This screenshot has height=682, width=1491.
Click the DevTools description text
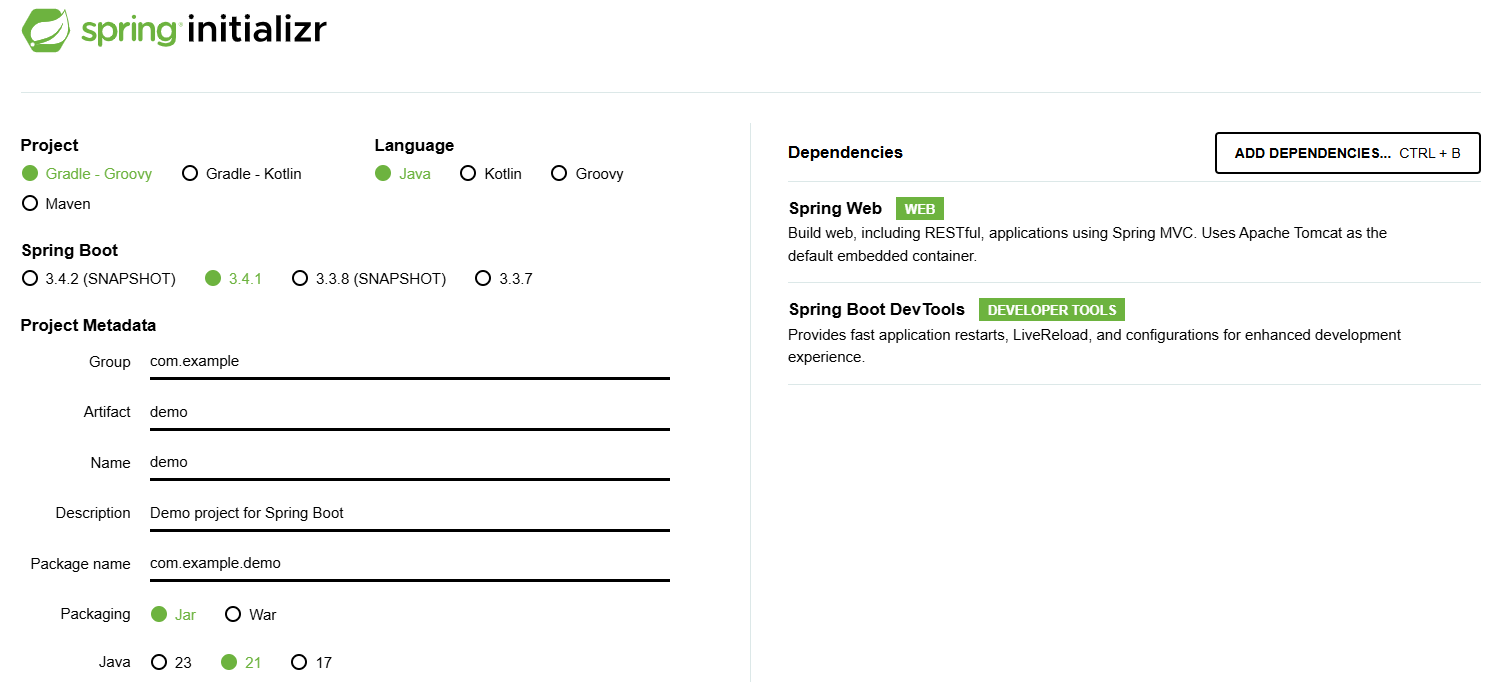tap(1094, 346)
